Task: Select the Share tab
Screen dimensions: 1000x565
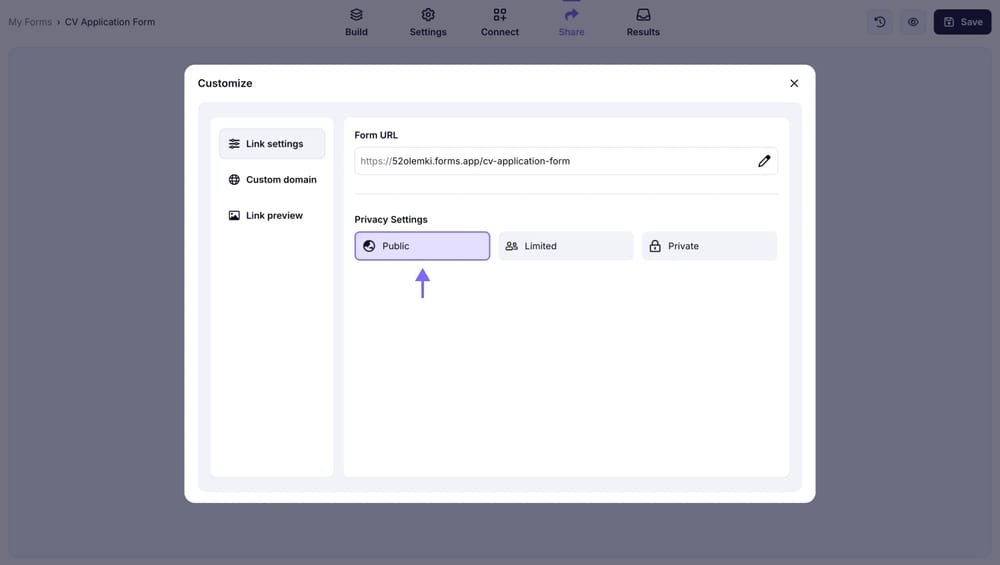Action: [571, 22]
